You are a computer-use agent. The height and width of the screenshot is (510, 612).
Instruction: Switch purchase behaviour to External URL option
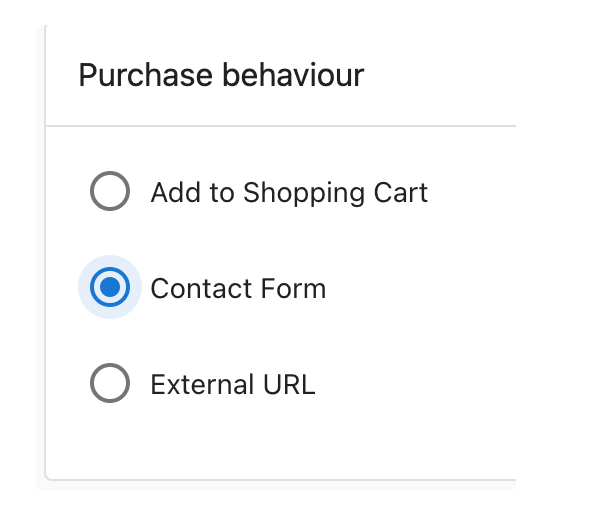pos(110,383)
